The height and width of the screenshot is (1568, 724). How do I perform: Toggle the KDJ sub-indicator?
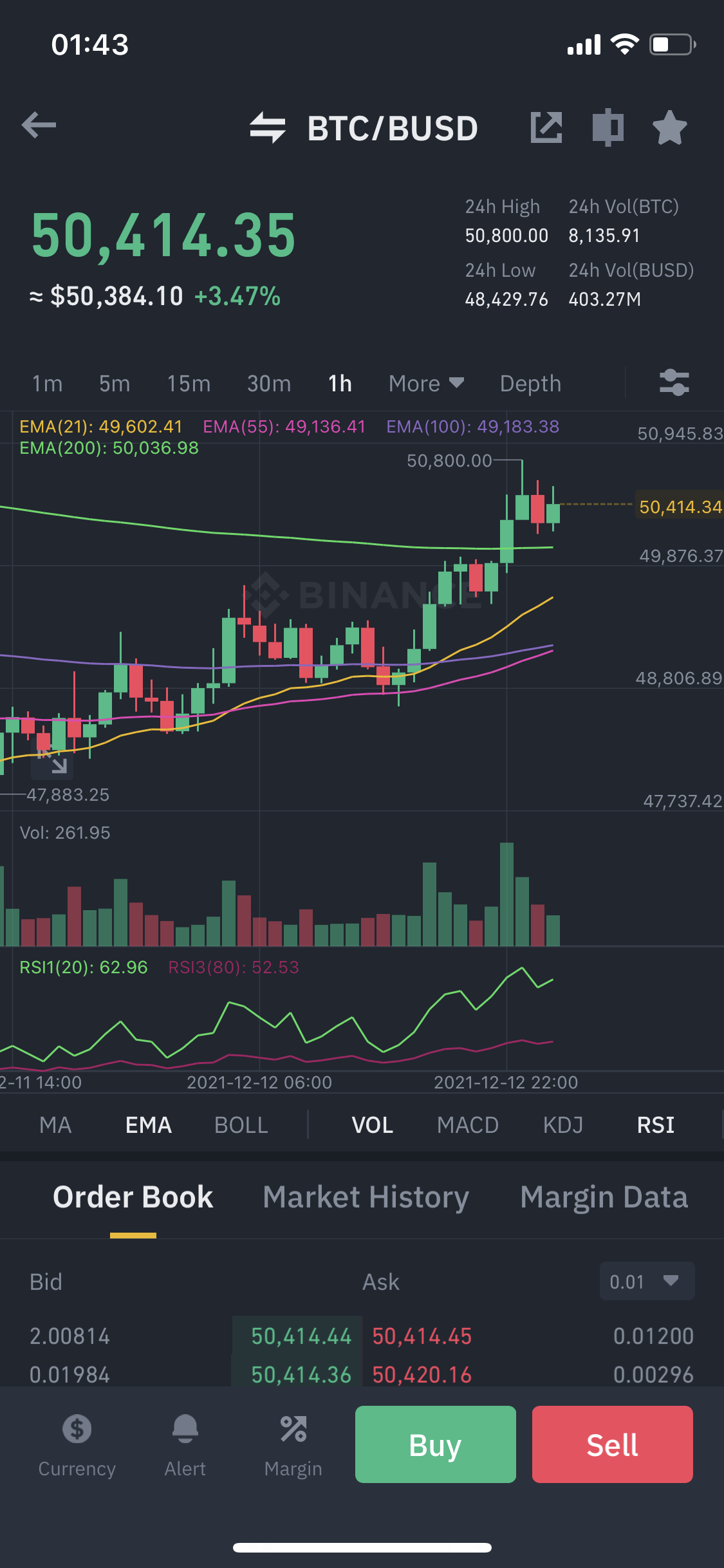[x=563, y=1125]
